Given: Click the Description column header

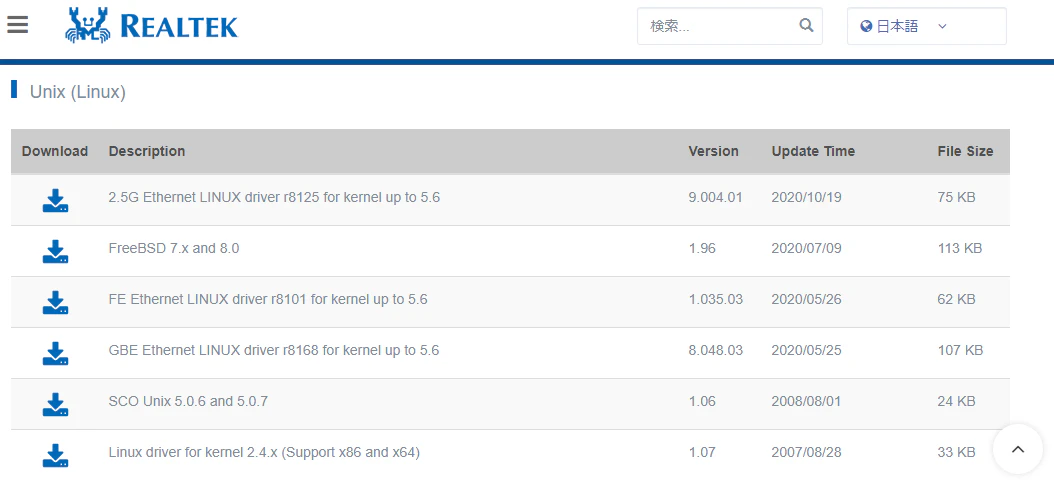Looking at the screenshot, I should click(x=147, y=151).
